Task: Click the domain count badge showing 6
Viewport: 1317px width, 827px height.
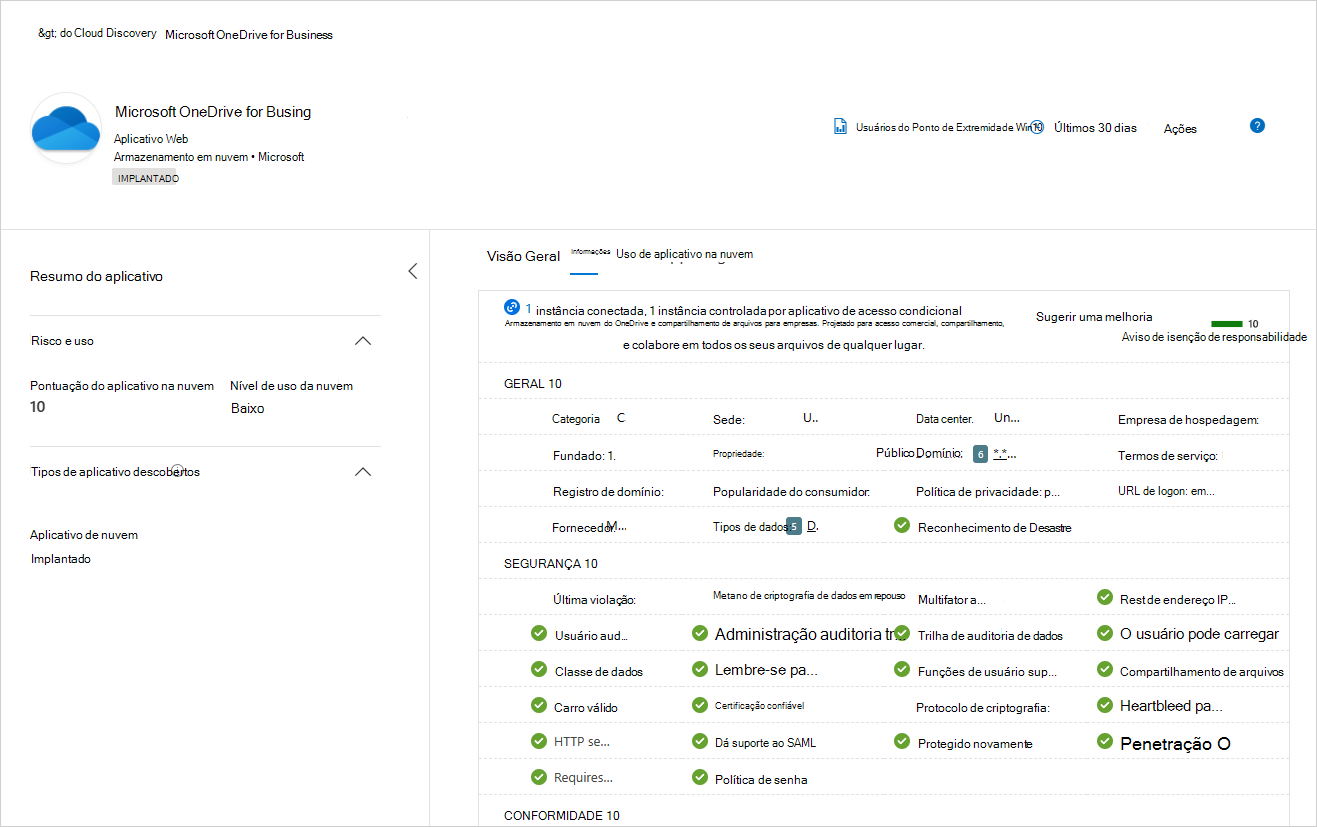Action: click(980, 454)
